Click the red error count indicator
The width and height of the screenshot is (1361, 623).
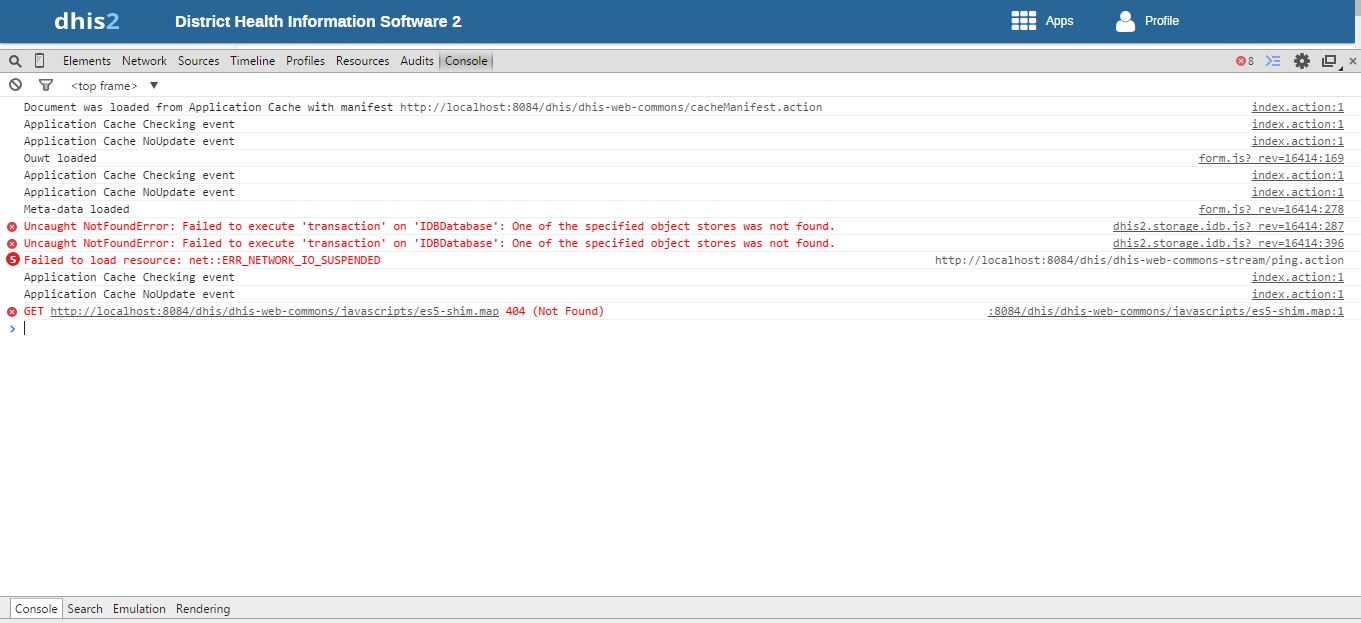click(1244, 61)
